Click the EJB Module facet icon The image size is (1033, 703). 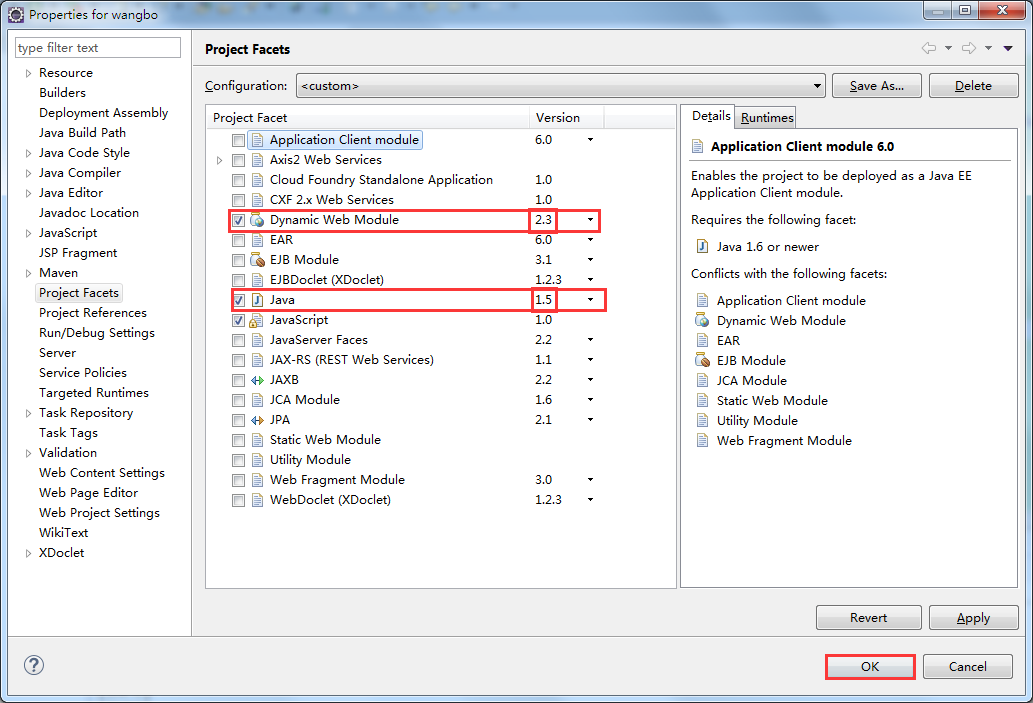click(257, 260)
